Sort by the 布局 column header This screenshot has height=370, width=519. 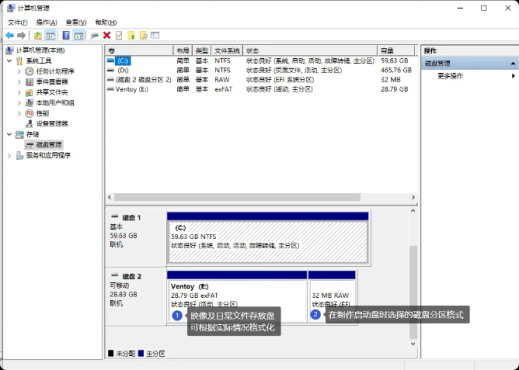(183, 51)
